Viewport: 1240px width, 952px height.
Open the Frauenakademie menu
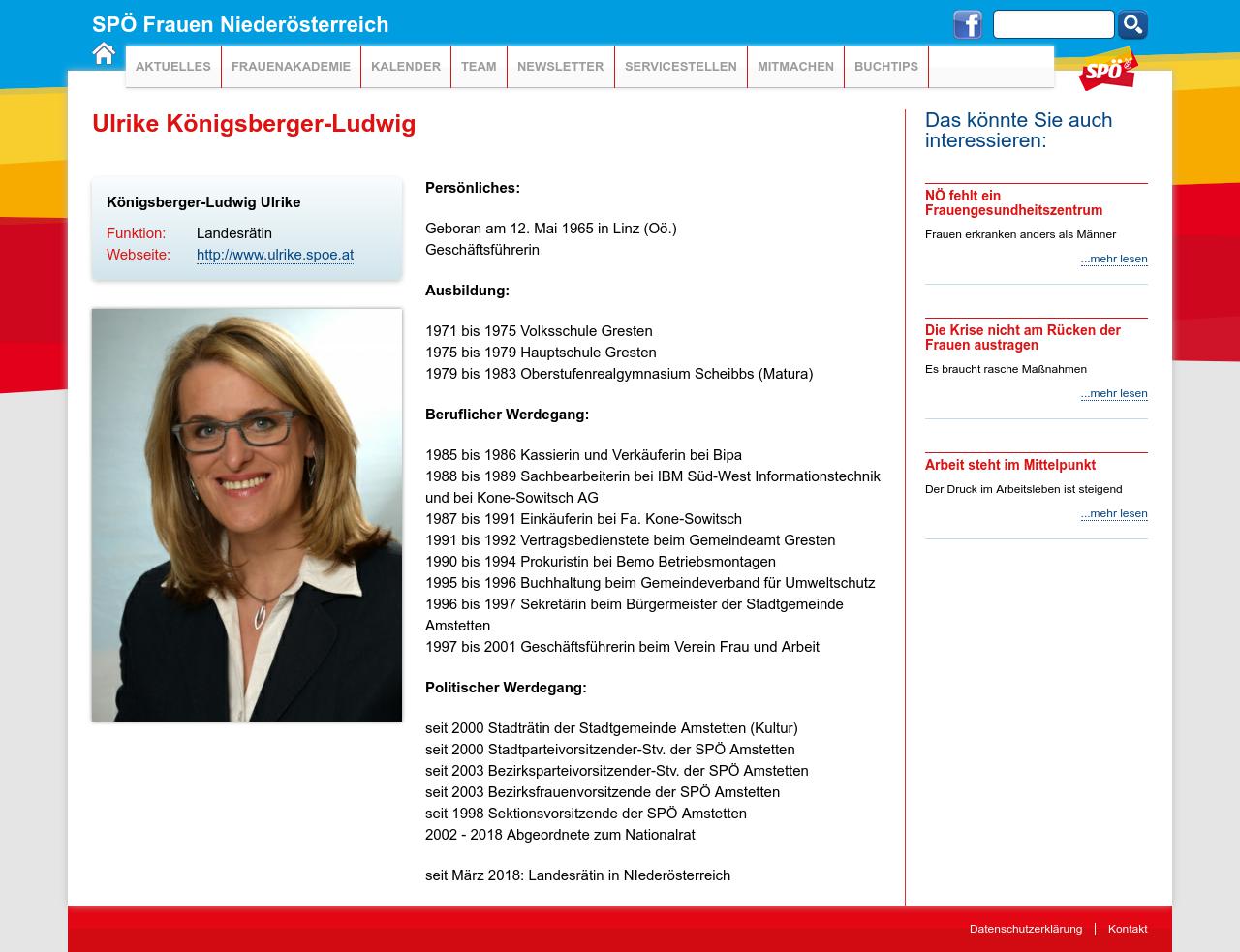point(291,67)
